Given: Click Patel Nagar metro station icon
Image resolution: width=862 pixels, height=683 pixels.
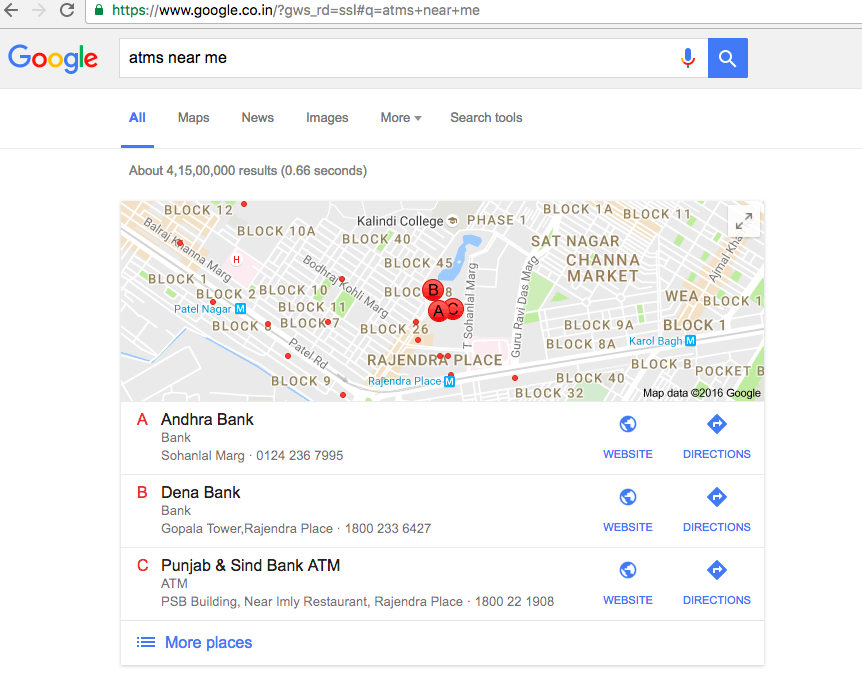Looking at the screenshot, I should coord(240,309).
